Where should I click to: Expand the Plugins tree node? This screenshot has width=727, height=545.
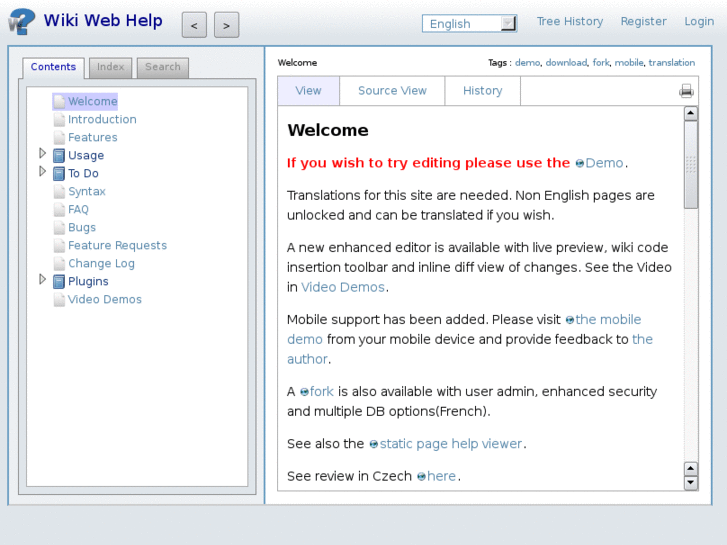tap(42, 279)
